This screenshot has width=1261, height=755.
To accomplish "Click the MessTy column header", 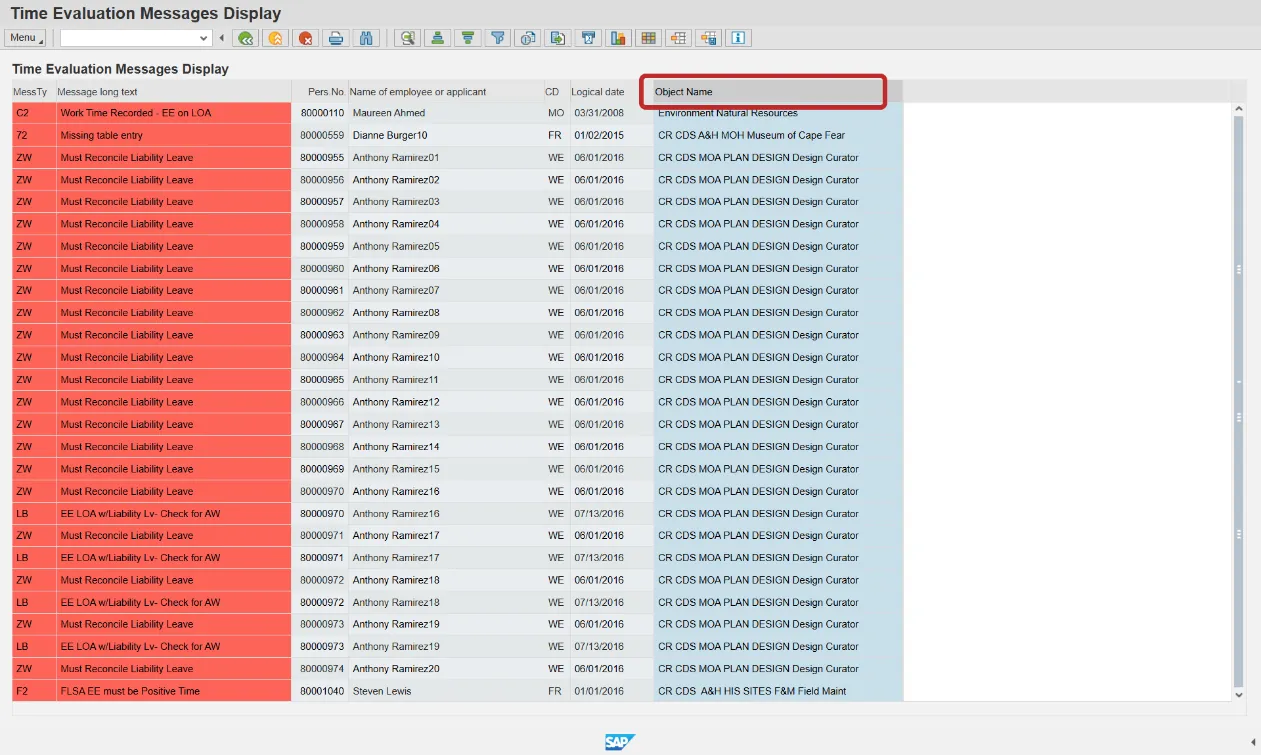I will [x=34, y=92].
